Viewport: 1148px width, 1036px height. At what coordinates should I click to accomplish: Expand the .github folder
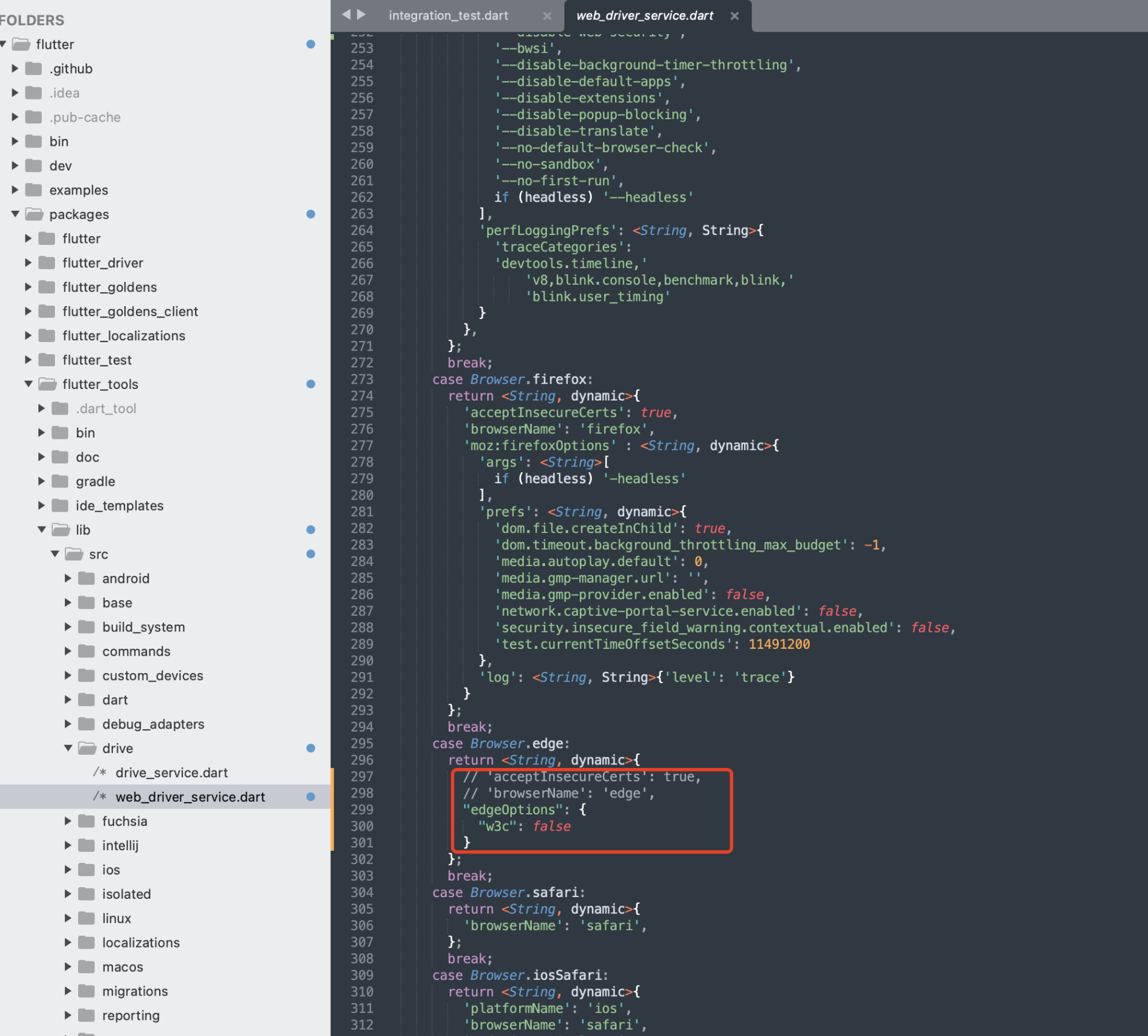(14, 68)
